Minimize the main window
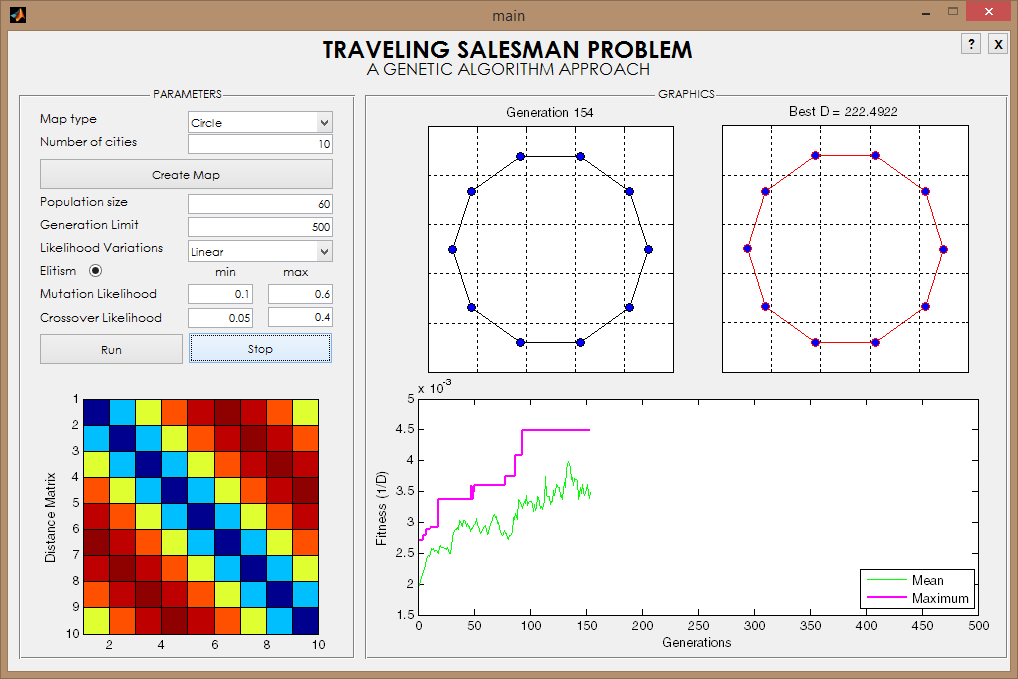 pos(926,13)
